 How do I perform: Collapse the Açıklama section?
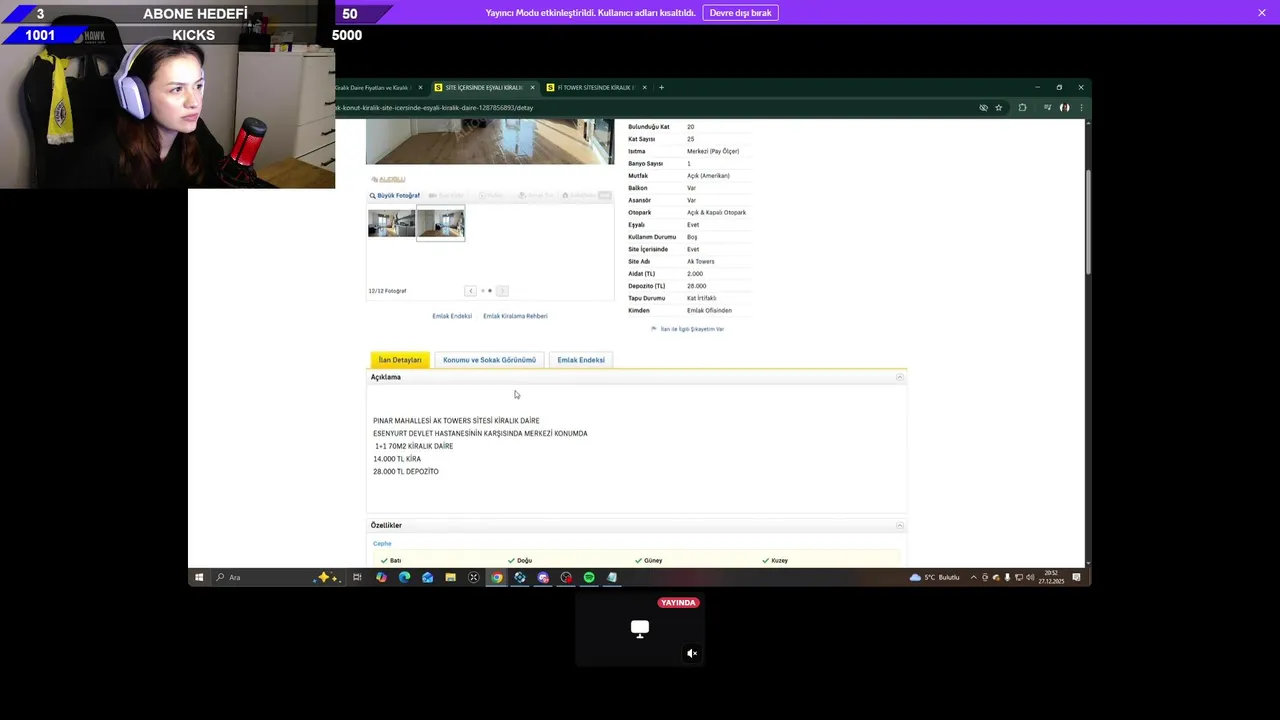click(899, 377)
